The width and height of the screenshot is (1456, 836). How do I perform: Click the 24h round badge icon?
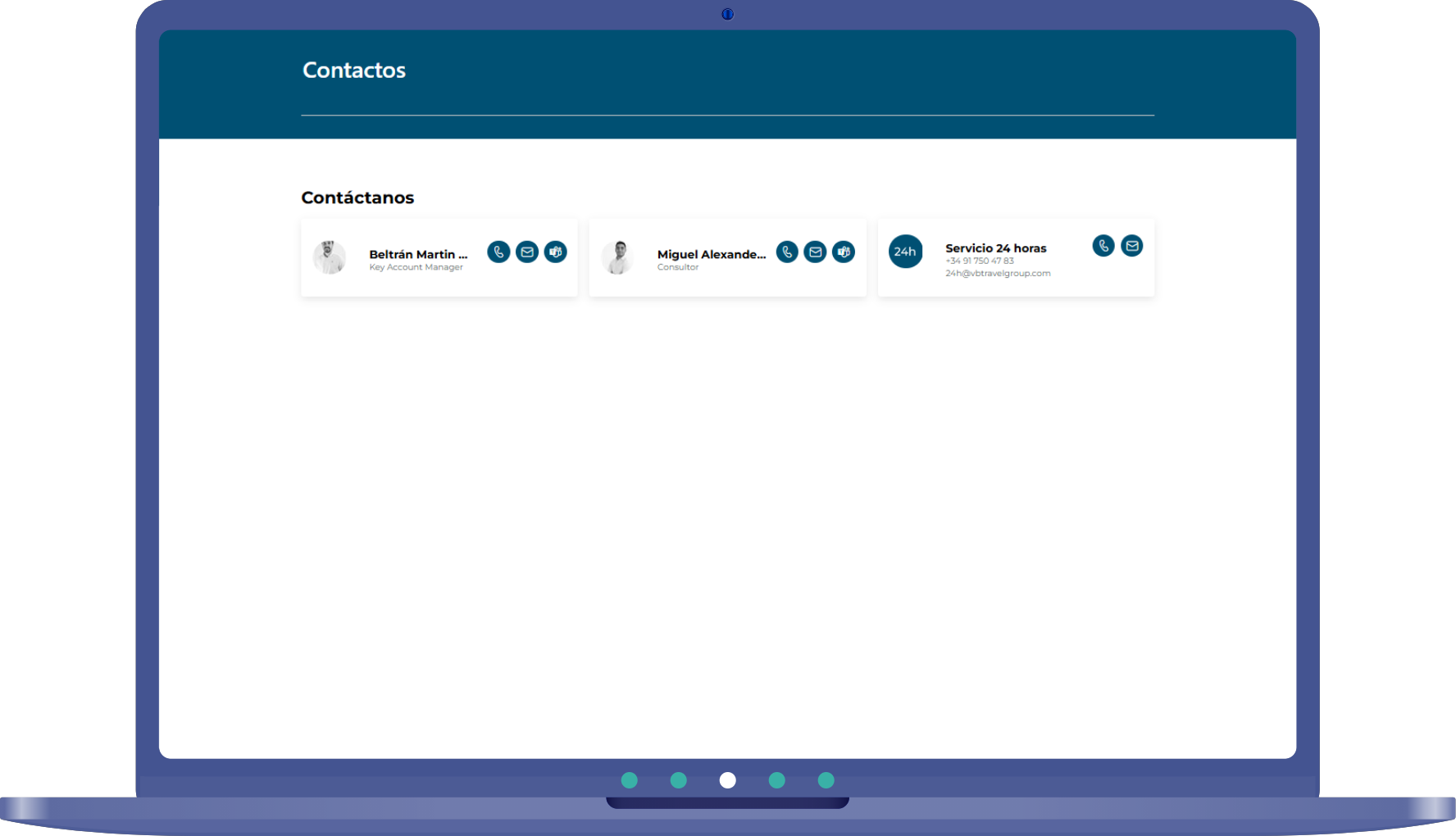tap(905, 252)
